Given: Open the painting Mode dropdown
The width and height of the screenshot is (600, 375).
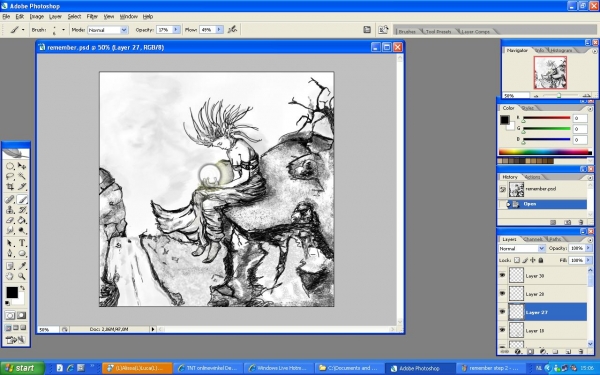Looking at the screenshot, I should point(108,29).
